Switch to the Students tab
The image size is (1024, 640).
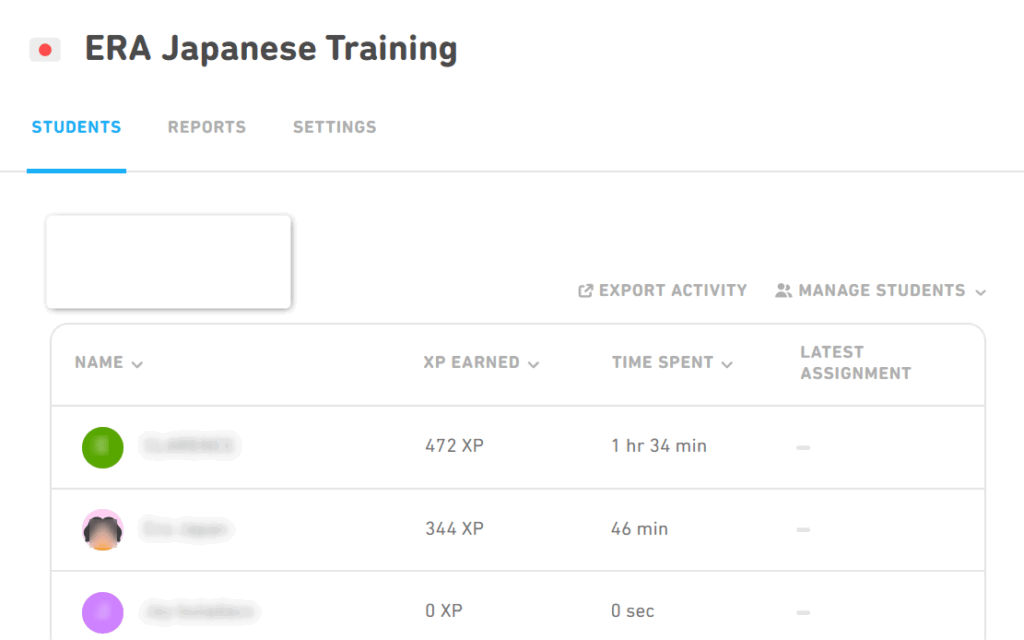tap(76, 127)
